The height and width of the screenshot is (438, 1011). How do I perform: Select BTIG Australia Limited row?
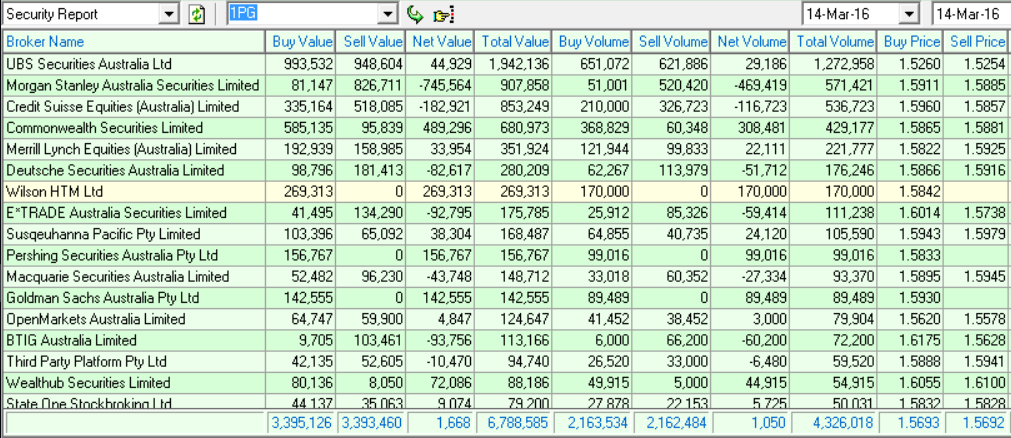point(506,341)
